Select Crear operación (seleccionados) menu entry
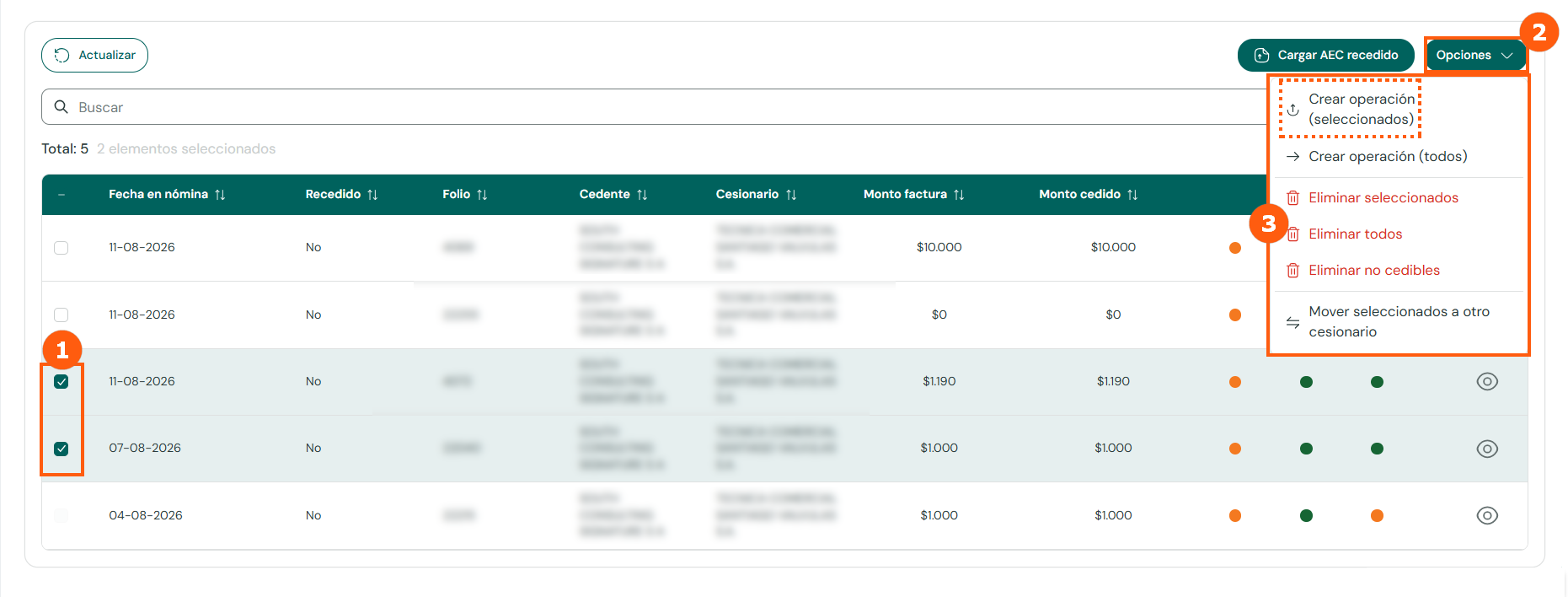Image resolution: width=1568 pixels, height=597 pixels. click(1361, 109)
